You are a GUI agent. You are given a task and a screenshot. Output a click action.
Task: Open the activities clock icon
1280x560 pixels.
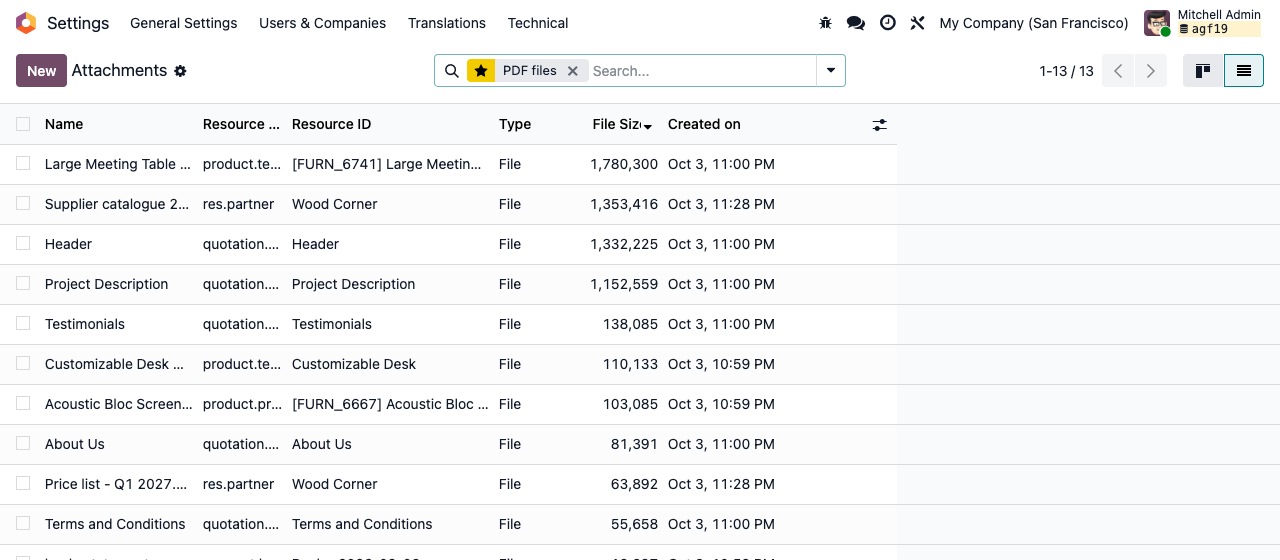888,23
